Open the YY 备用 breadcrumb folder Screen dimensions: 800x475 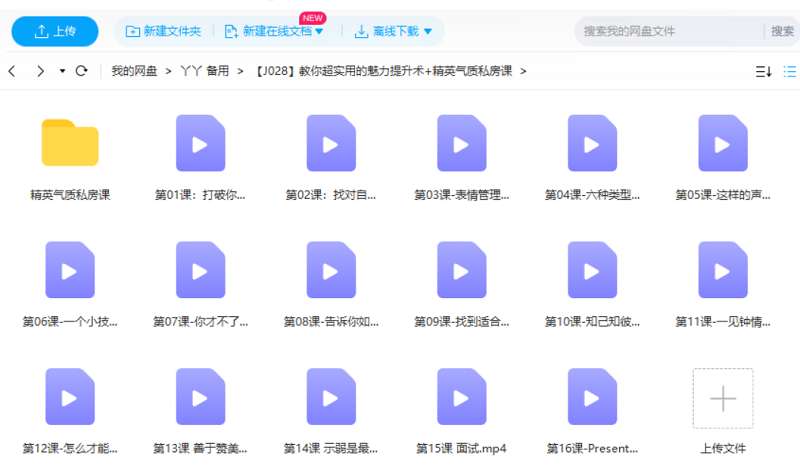click(x=204, y=71)
